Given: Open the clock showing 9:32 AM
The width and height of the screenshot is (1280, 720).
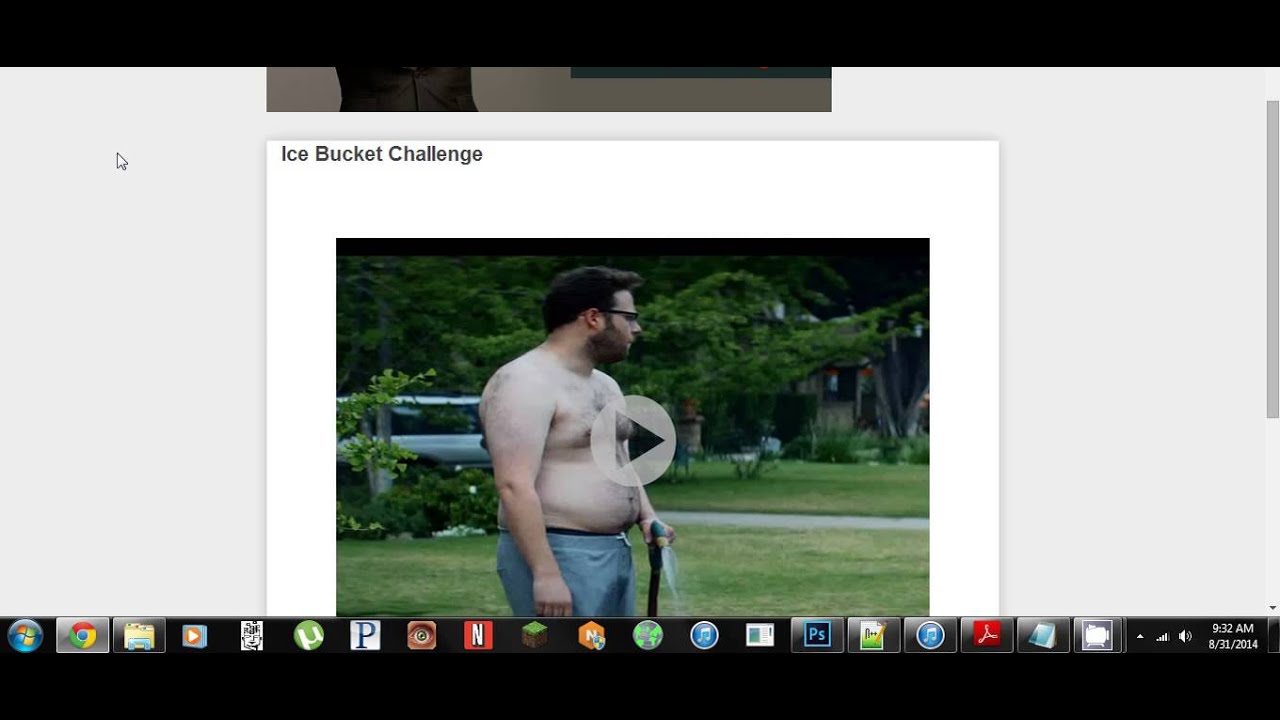Looking at the screenshot, I should click(1232, 636).
